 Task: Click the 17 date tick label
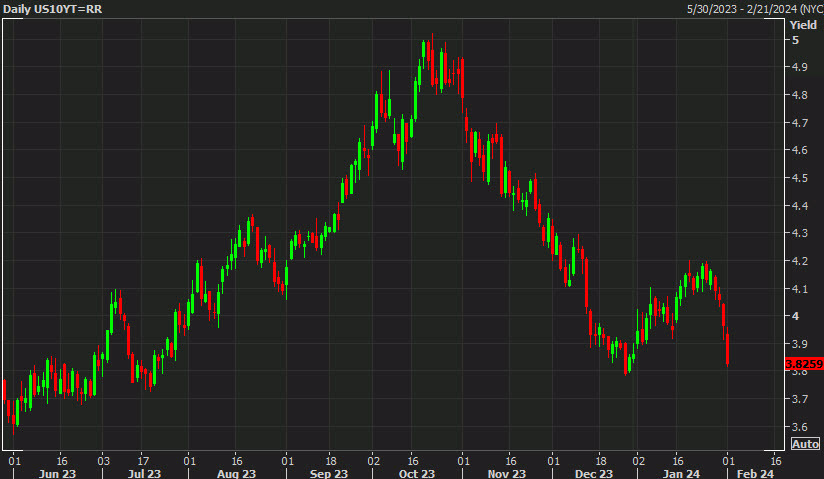coord(143,461)
